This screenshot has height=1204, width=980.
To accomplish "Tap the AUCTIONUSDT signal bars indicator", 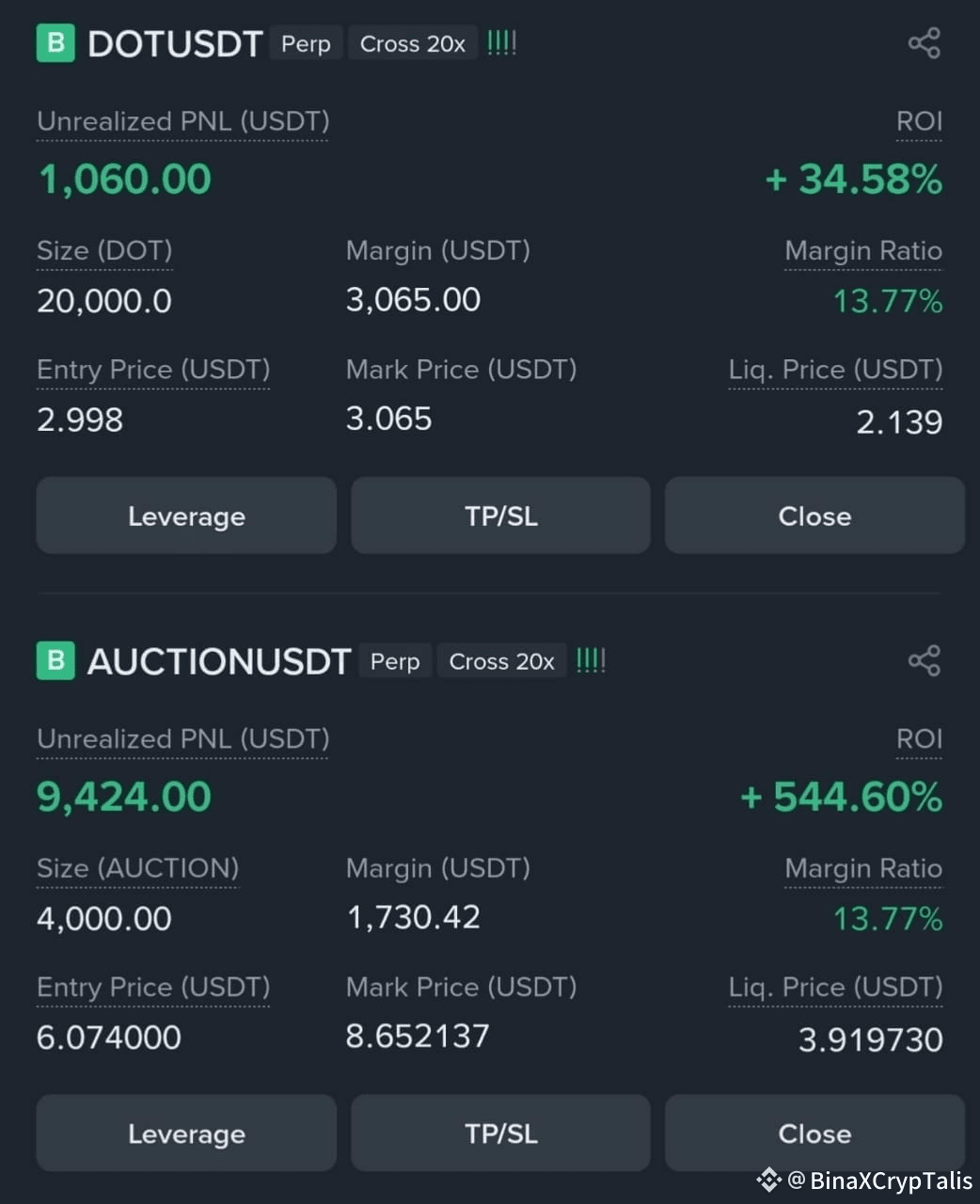I will 591,660.
